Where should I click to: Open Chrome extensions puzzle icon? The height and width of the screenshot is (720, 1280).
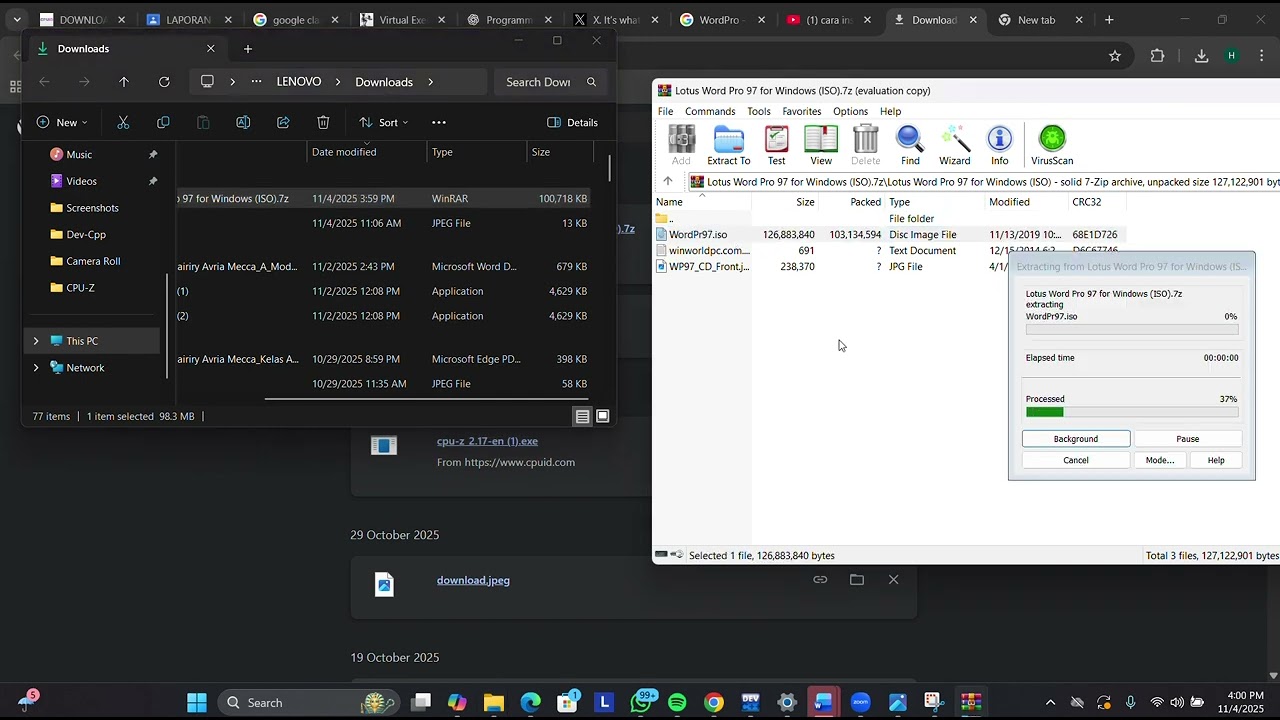click(x=1158, y=56)
